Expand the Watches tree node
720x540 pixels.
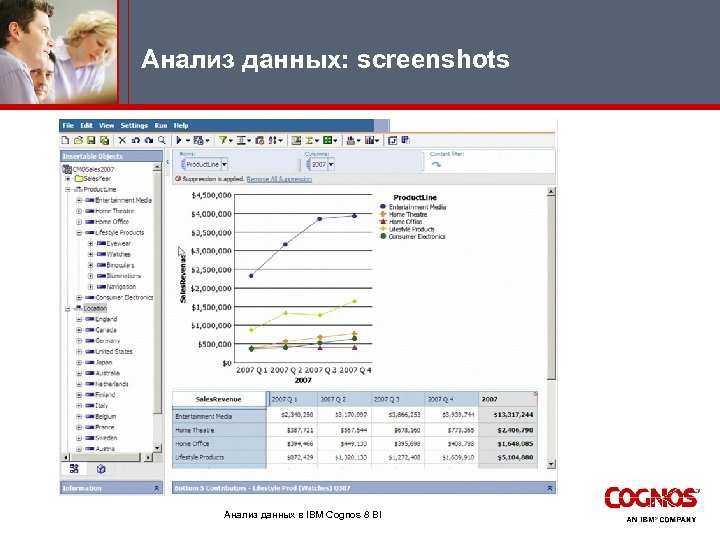click(90, 254)
